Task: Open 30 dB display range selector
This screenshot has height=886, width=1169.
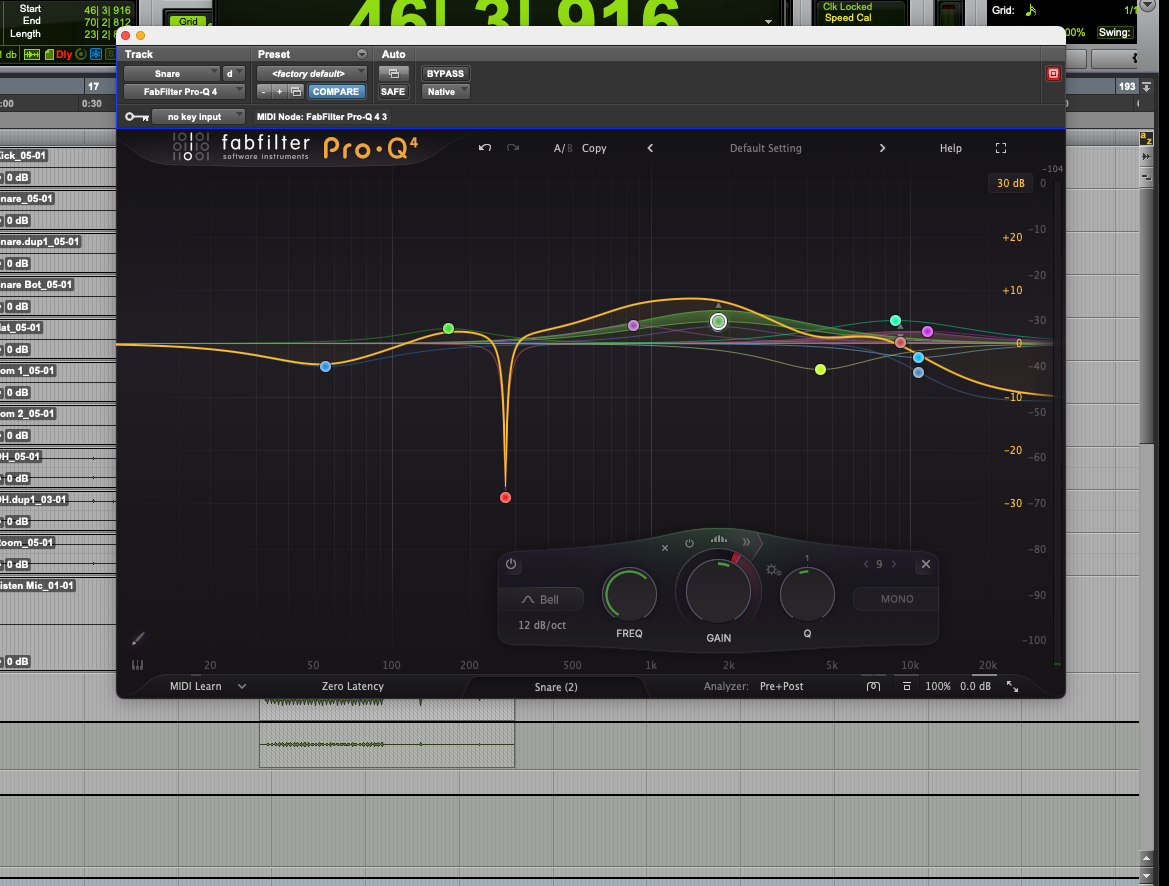Action: [1011, 183]
